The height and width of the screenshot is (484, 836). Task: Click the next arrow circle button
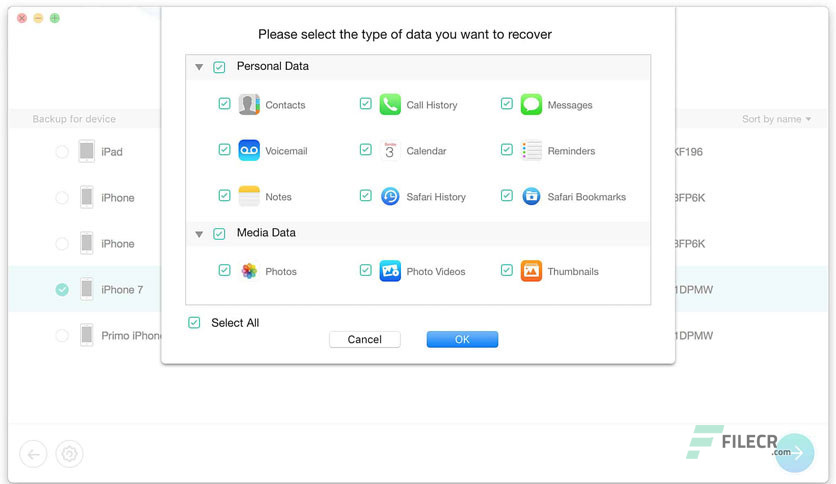pyautogui.click(x=795, y=453)
